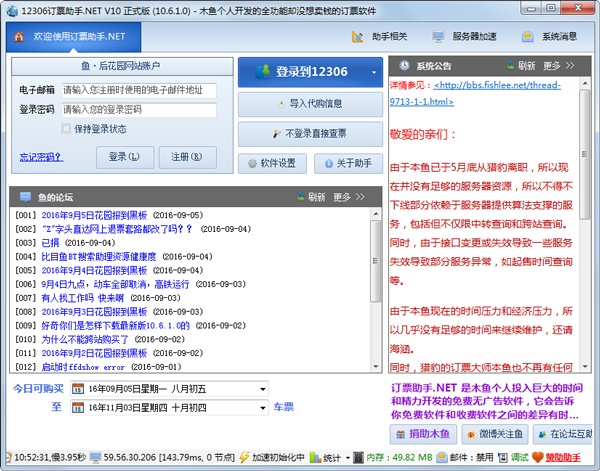Open the 忘记密码? link

coord(41,157)
